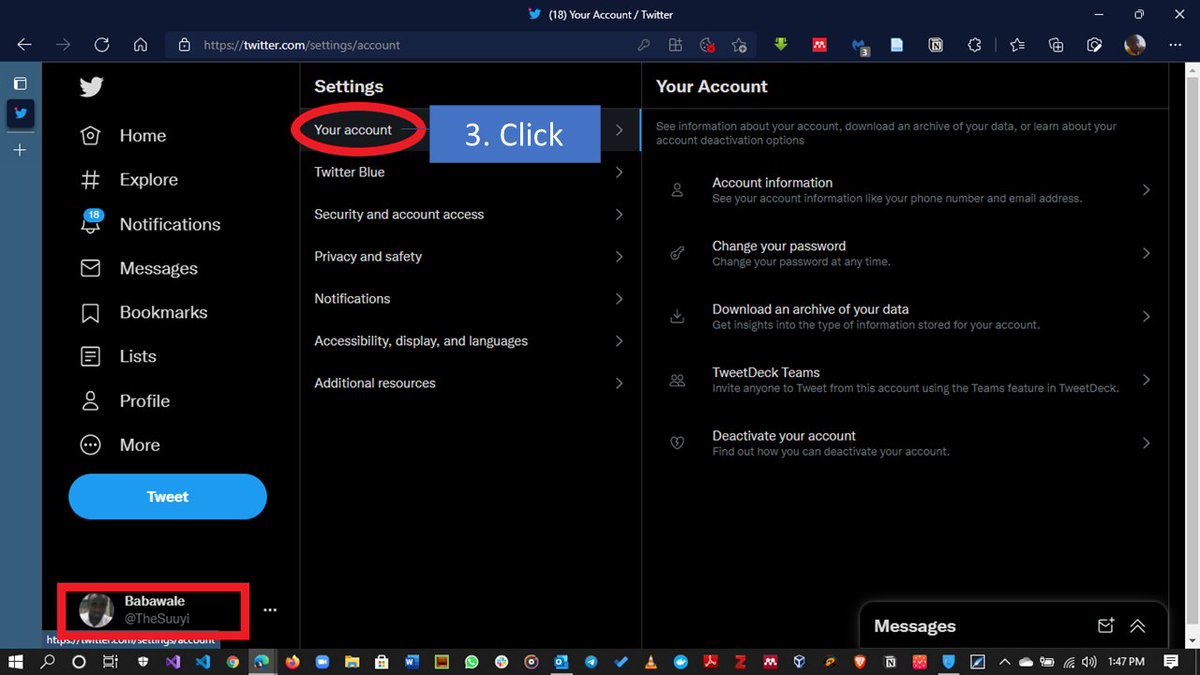Expand Additional resources chevron
Screen dimensions: 1200x675
click(x=619, y=383)
